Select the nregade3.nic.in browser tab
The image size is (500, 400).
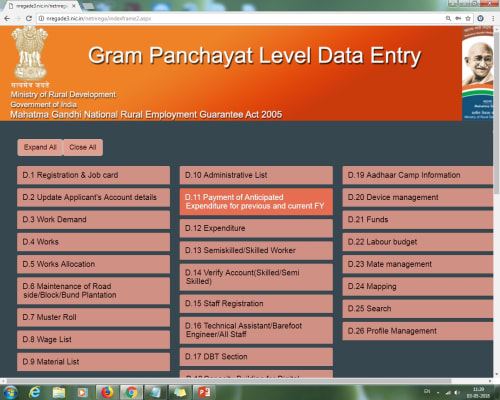click(42, 6)
